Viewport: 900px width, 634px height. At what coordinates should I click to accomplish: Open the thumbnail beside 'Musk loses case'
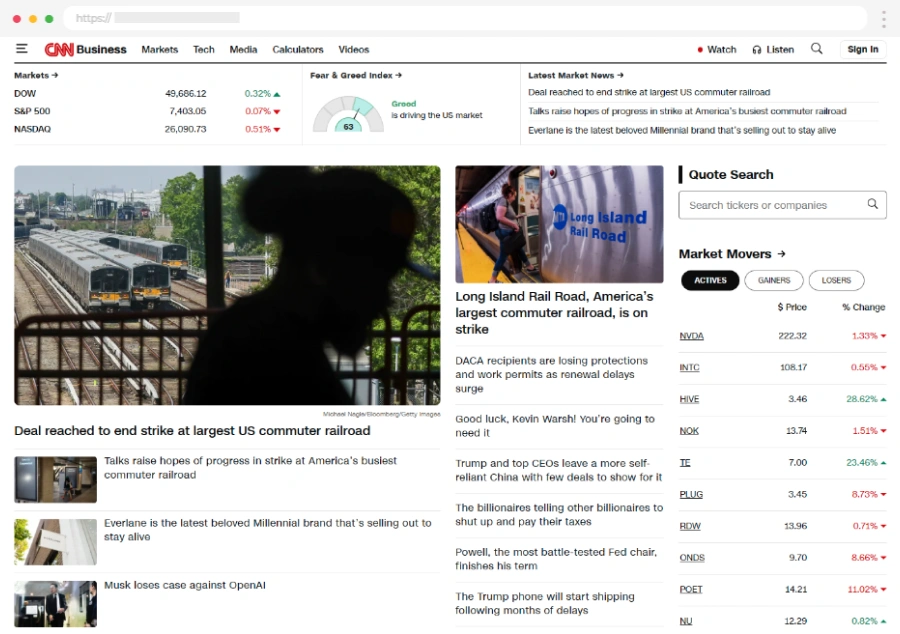[56, 604]
